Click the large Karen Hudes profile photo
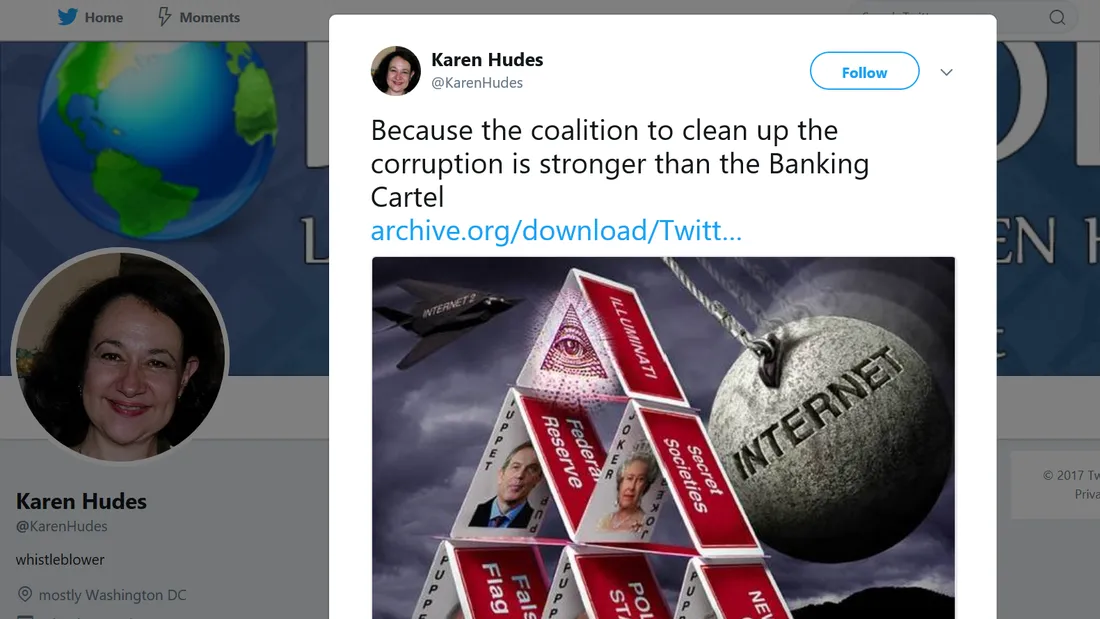This screenshot has height=619, width=1100. pos(120,356)
